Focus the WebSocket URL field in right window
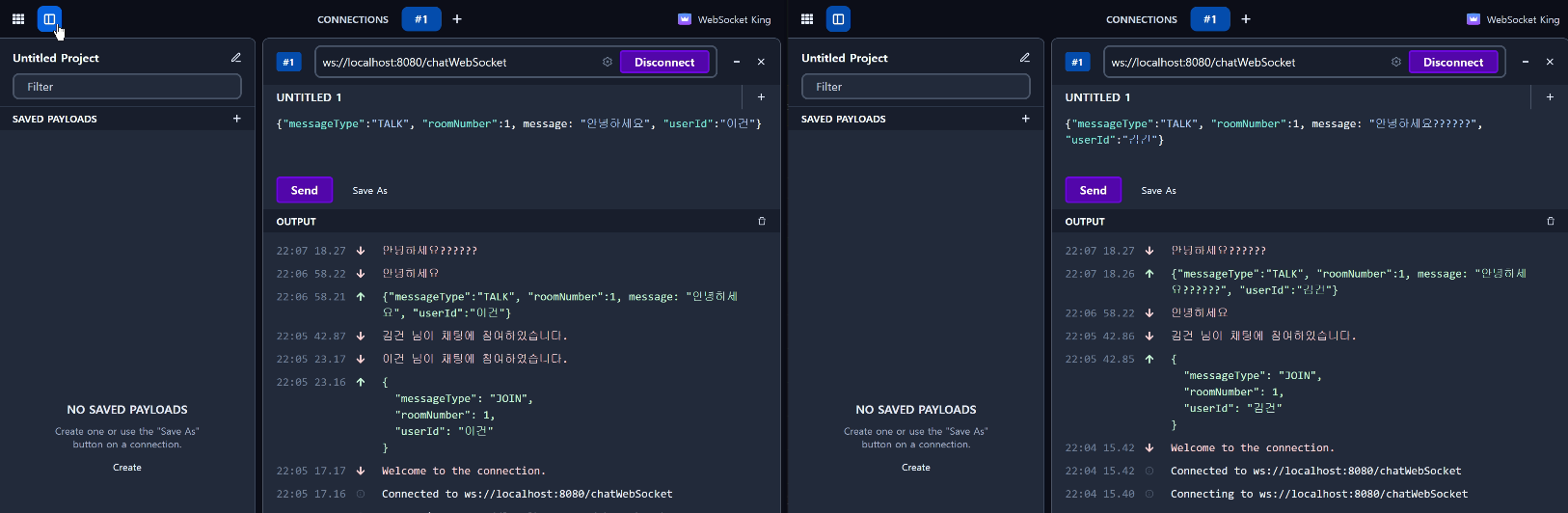The height and width of the screenshot is (513, 1568). 1247,62
